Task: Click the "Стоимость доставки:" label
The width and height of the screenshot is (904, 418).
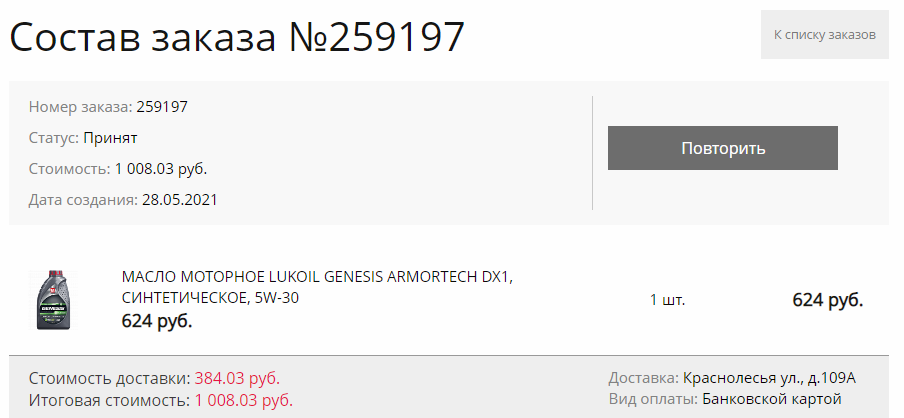Action: [110, 378]
